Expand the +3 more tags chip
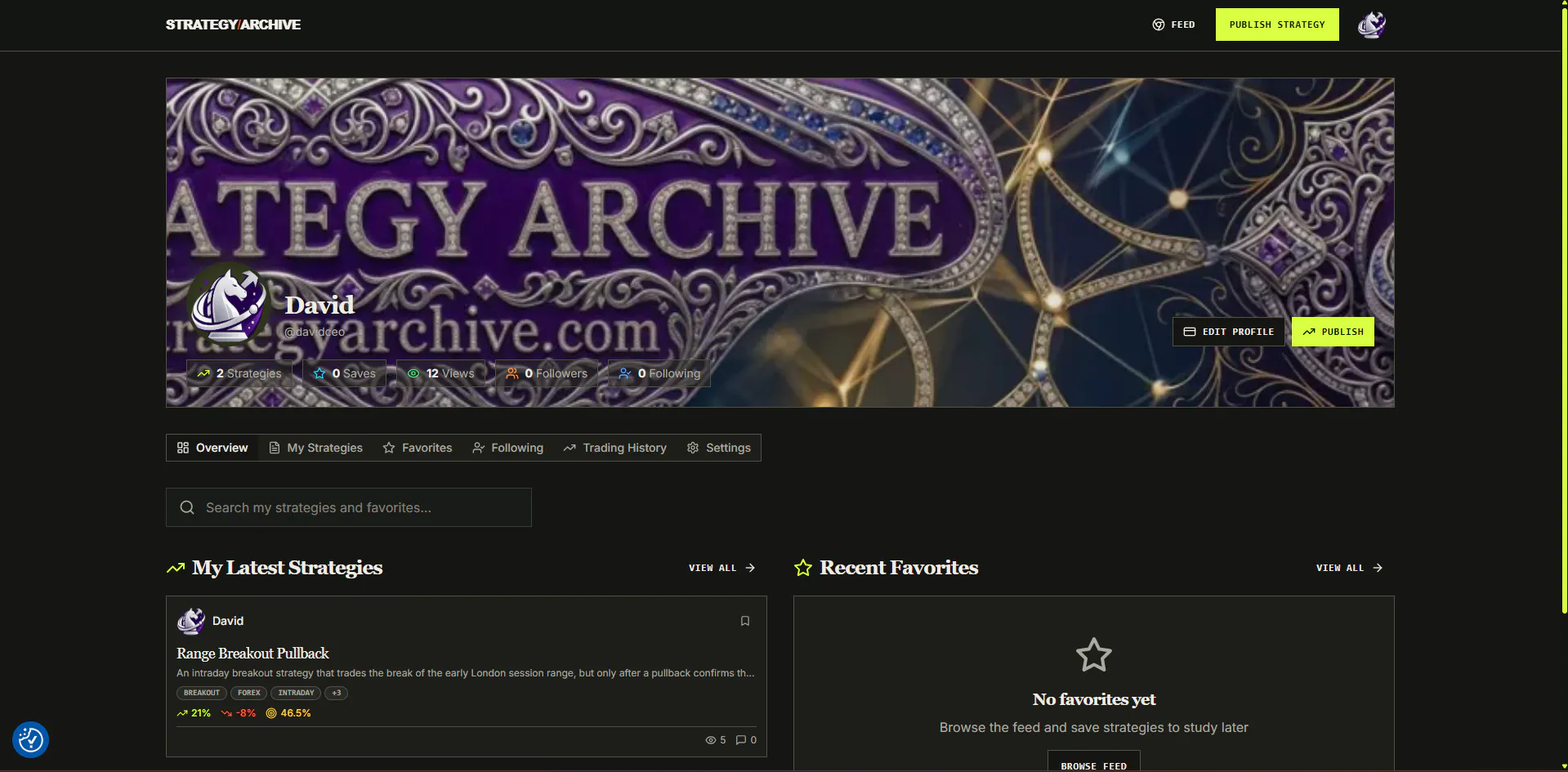 pyautogui.click(x=337, y=693)
